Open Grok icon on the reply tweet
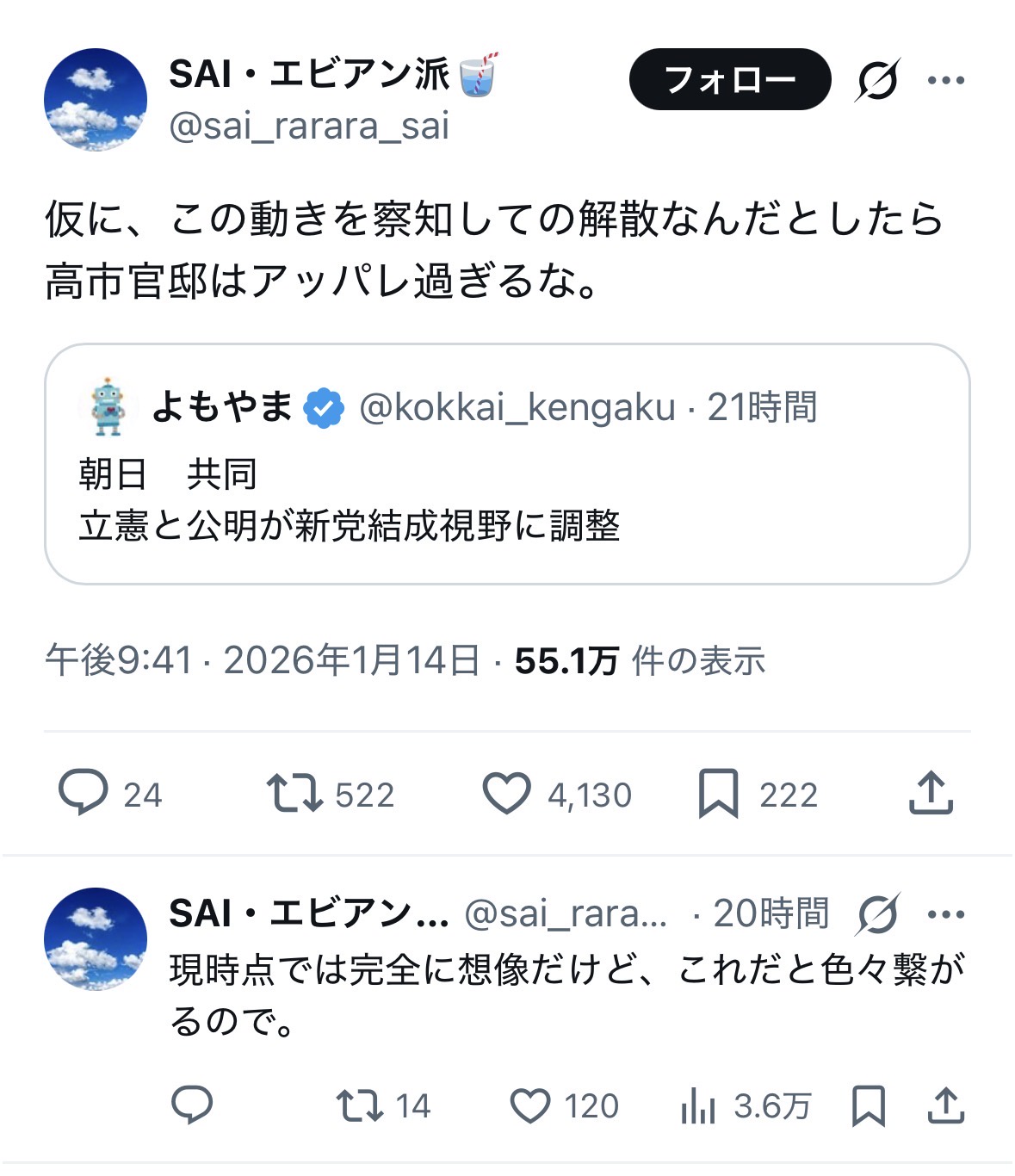 tap(877, 913)
